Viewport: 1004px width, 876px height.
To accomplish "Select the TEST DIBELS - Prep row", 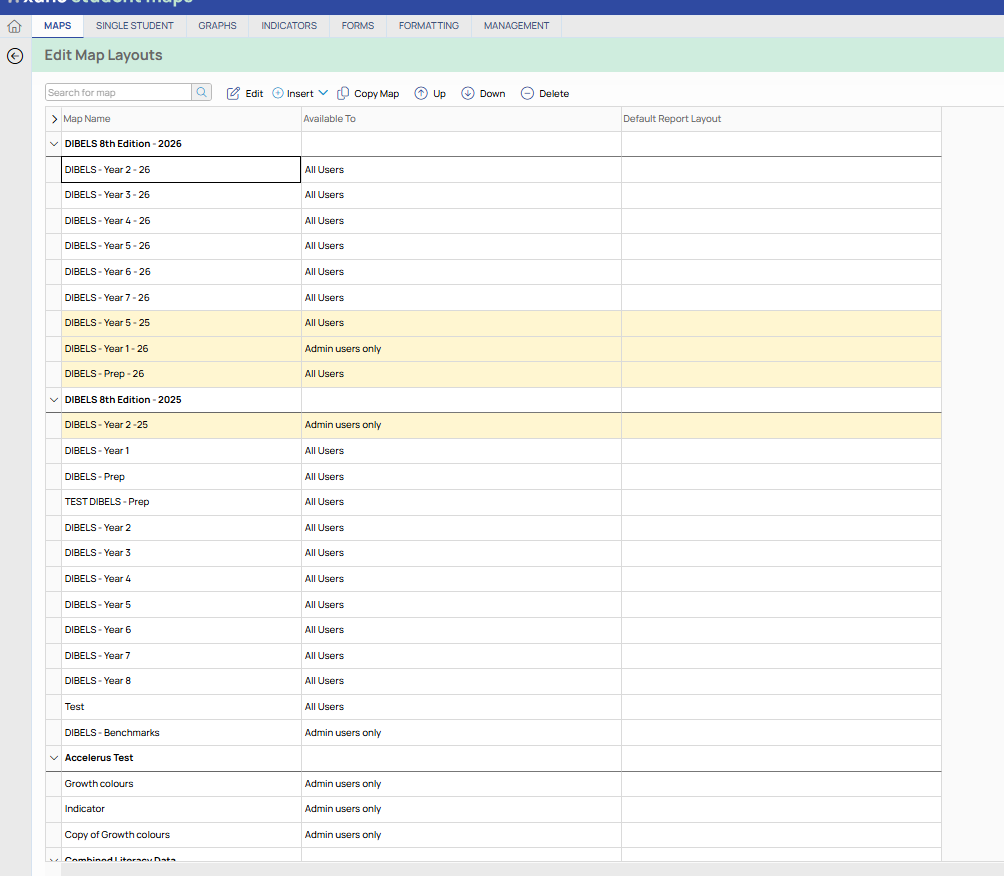I will (493, 502).
